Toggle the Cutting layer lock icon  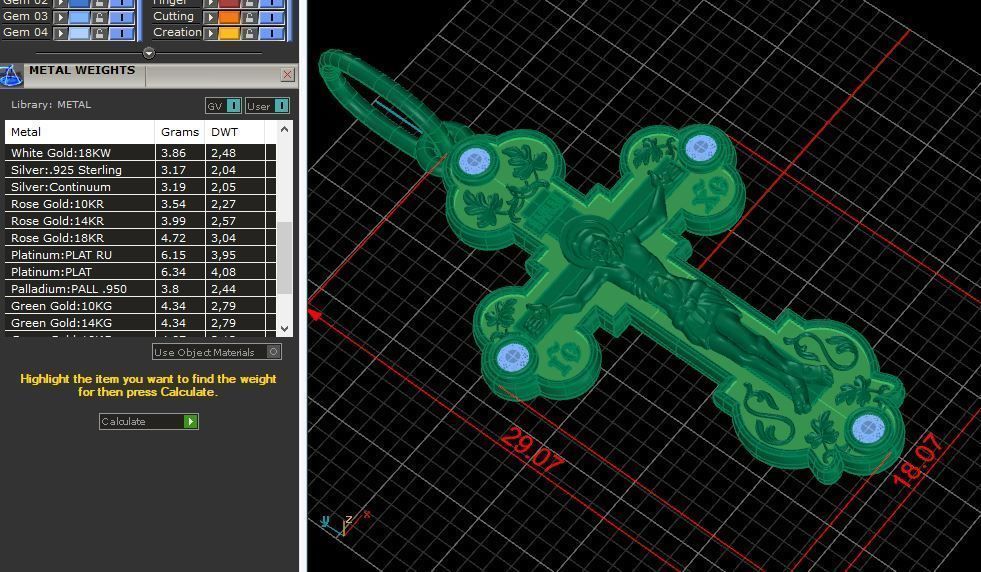[x=249, y=17]
